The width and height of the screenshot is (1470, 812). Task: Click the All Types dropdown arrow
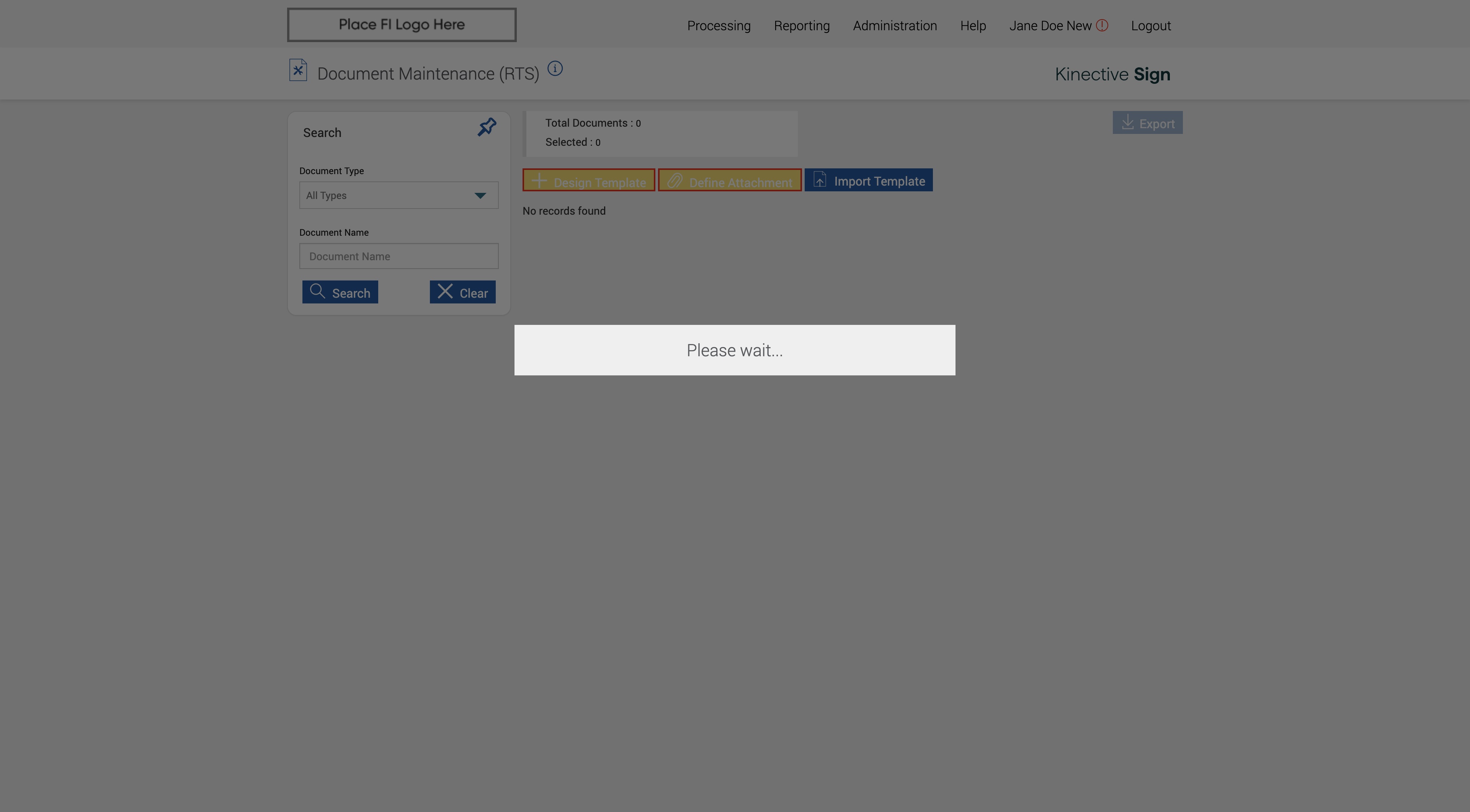[x=480, y=196]
